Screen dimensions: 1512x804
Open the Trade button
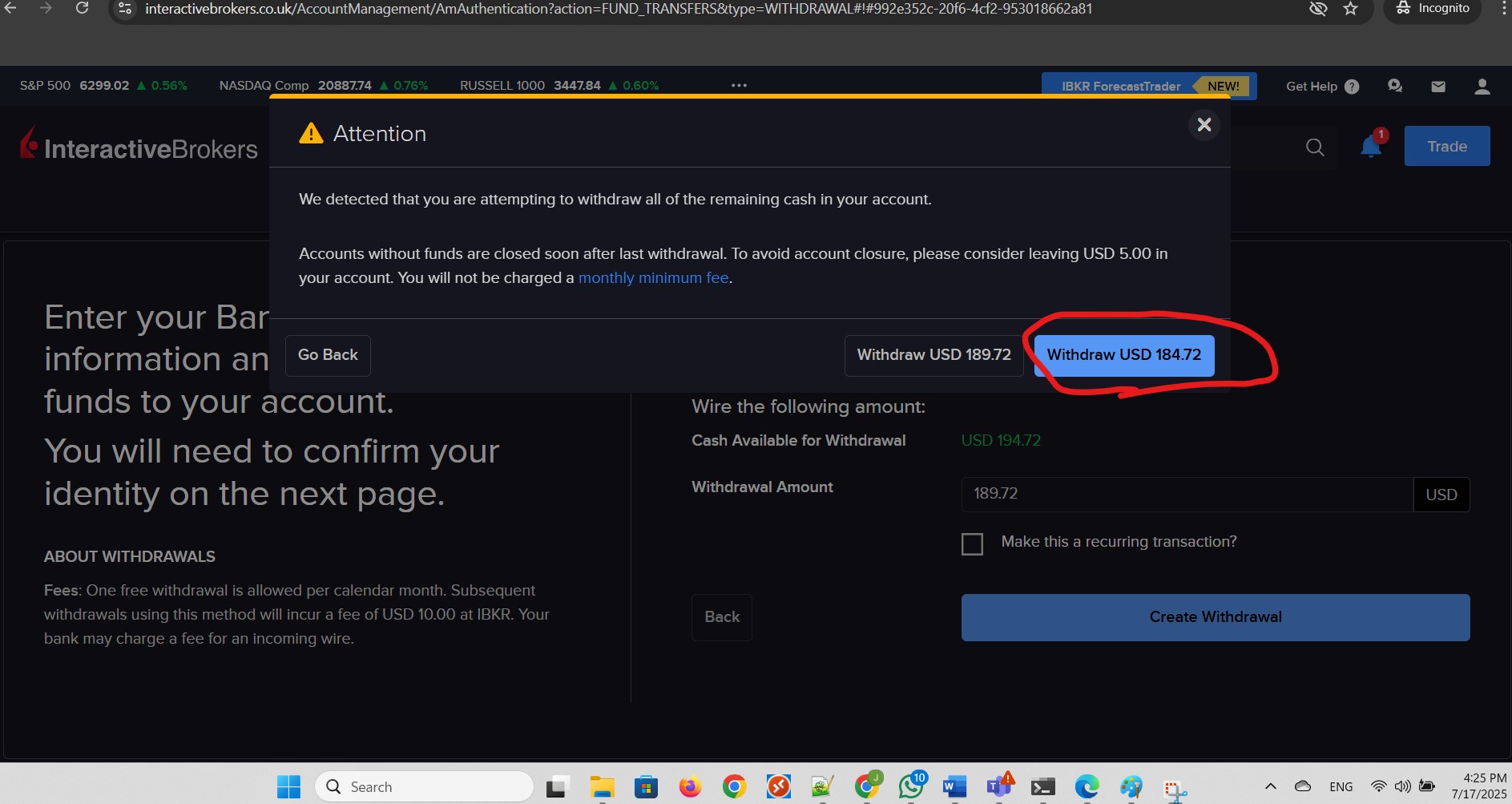click(x=1446, y=146)
